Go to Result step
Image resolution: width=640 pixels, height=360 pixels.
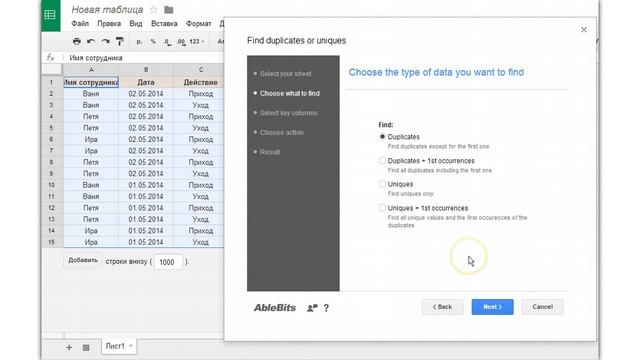270,152
